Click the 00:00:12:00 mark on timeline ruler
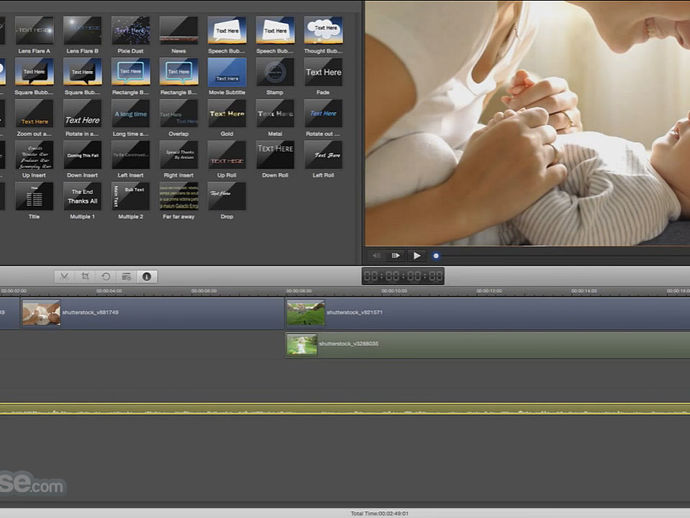Image resolution: width=690 pixels, height=518 pixels. coord(489,291)
